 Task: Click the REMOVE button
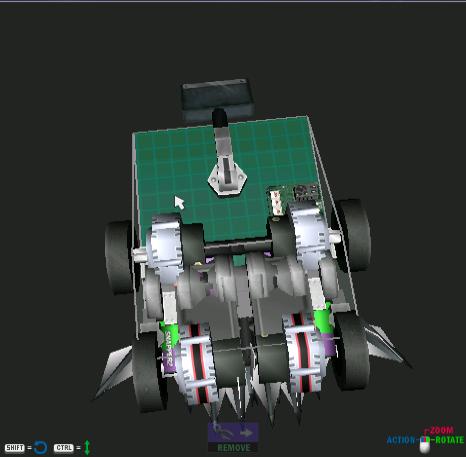(x=233, y=448)
